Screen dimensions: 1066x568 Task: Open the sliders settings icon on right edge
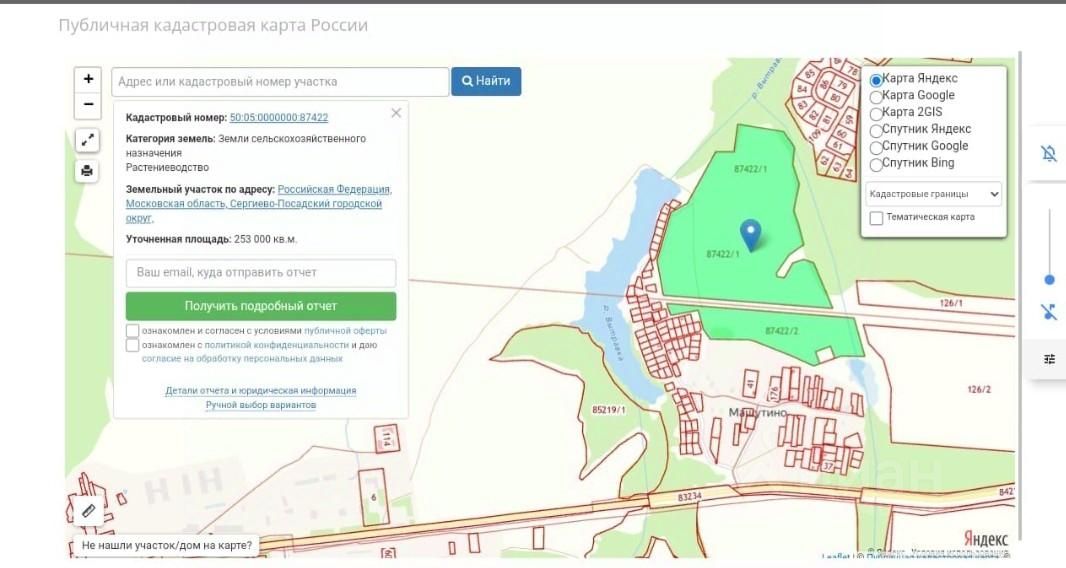point(1050,359)
